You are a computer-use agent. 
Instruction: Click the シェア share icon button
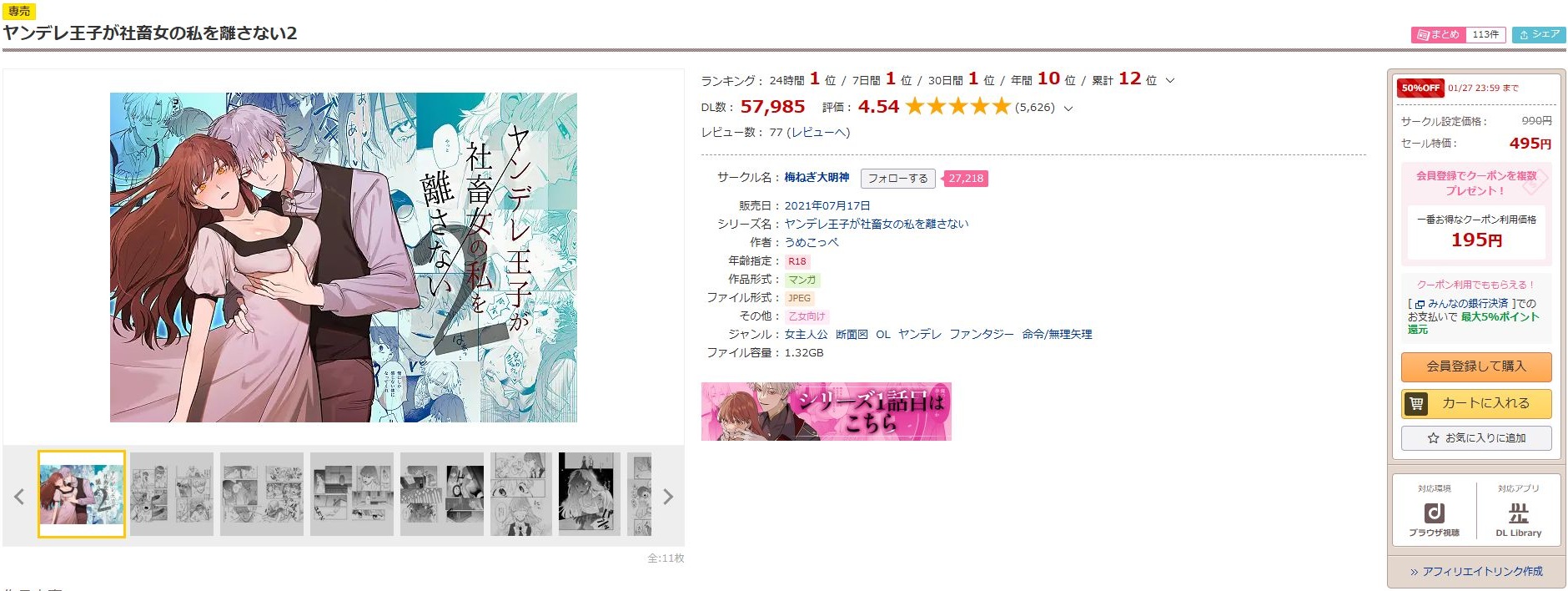(1538, 34)
